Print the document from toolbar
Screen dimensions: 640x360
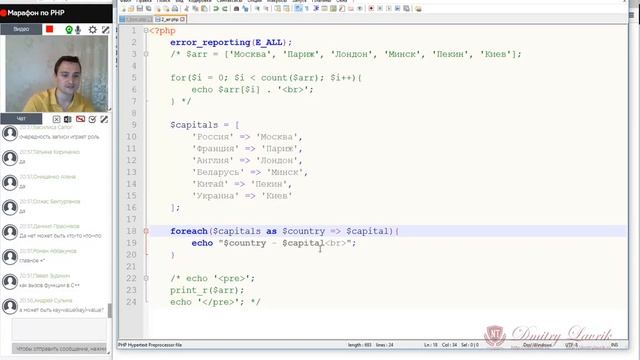175,8
